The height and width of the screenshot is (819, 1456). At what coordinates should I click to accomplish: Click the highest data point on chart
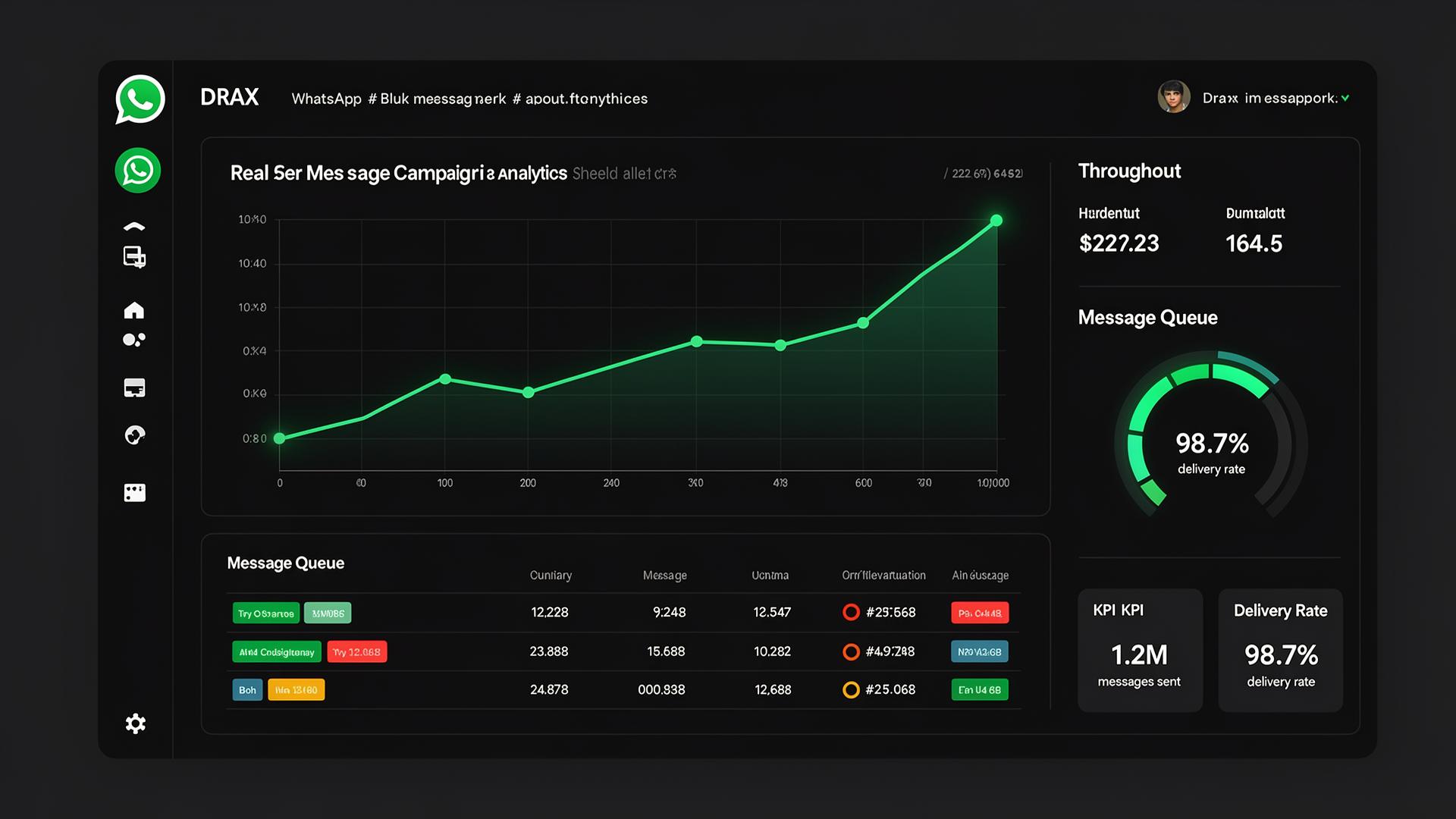point(996,221)
